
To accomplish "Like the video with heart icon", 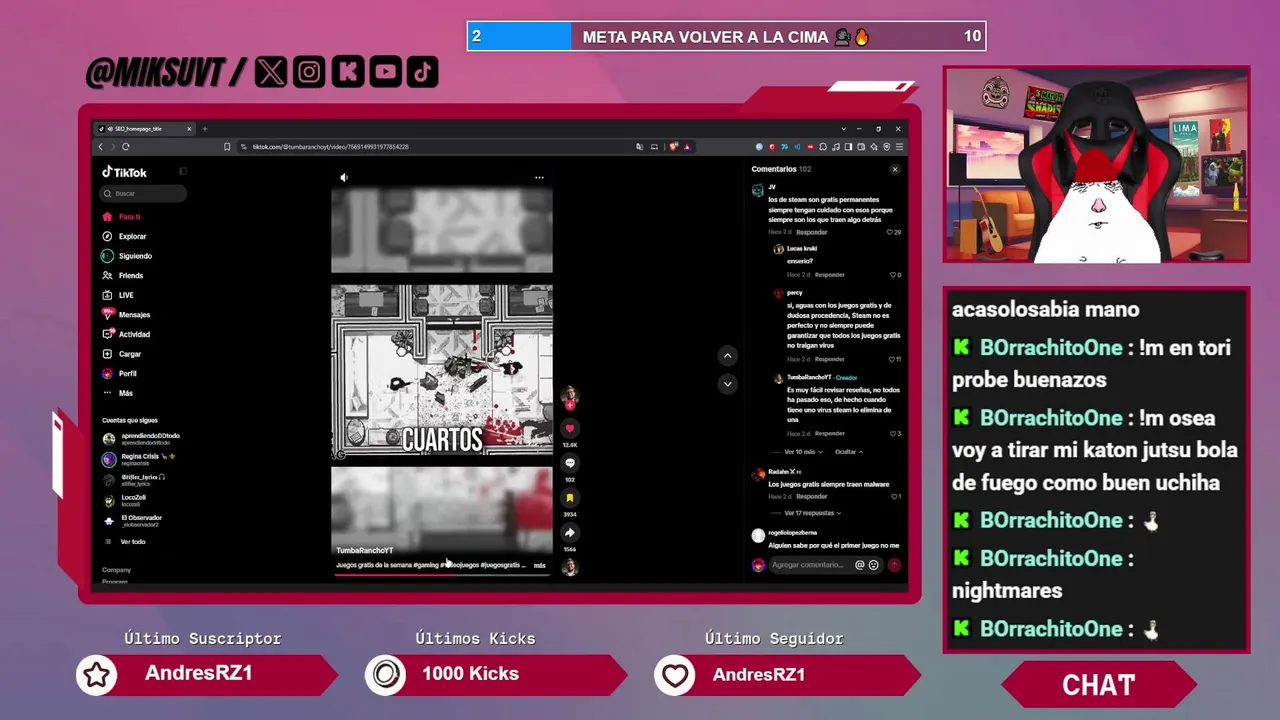I will (570, 428).
